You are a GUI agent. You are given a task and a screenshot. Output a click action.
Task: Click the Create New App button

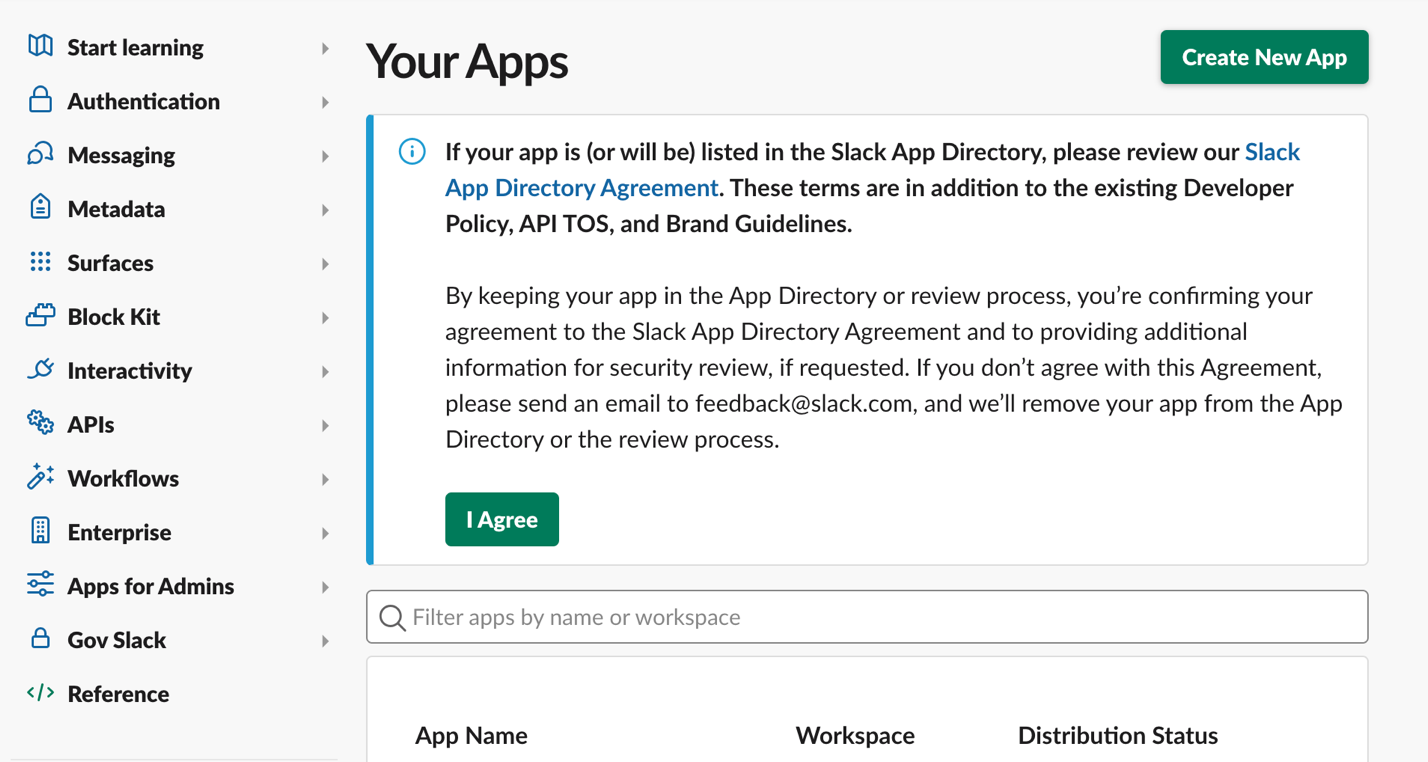pos(1264,57)
